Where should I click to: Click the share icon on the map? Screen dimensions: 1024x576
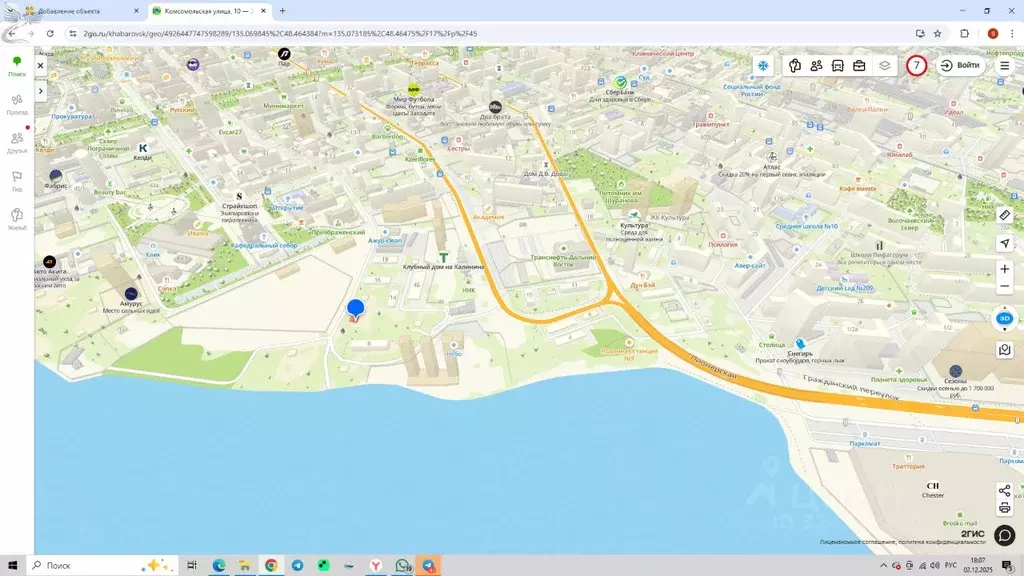tap(1005, 490)
